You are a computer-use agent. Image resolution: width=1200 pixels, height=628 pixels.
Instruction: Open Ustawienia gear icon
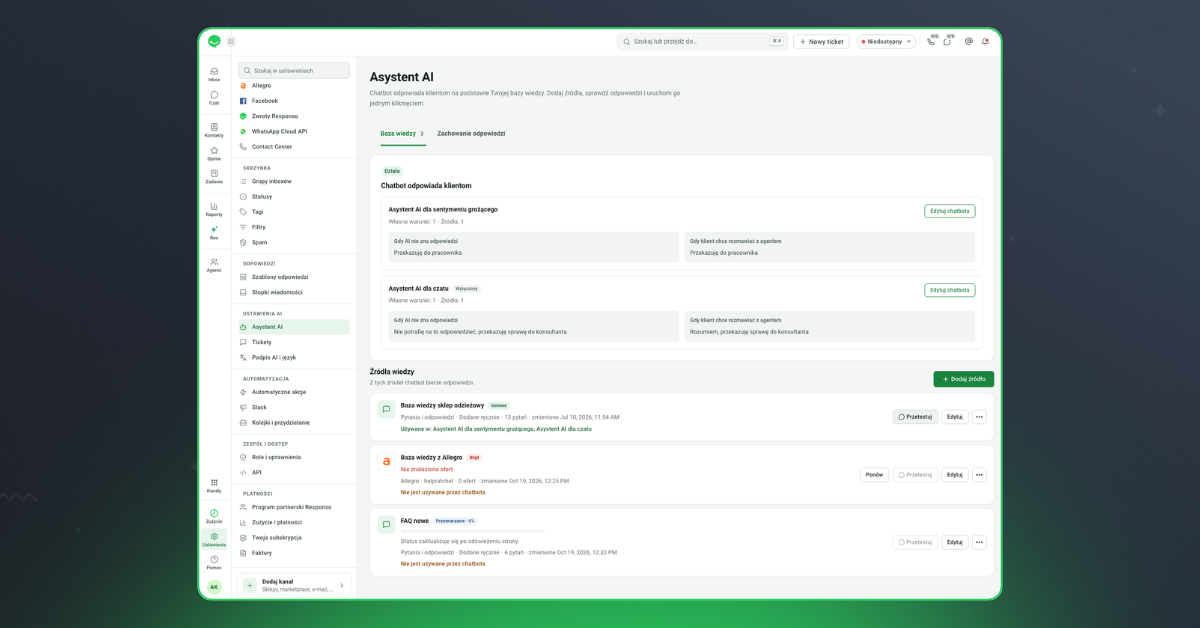click(x=214, y=539)
